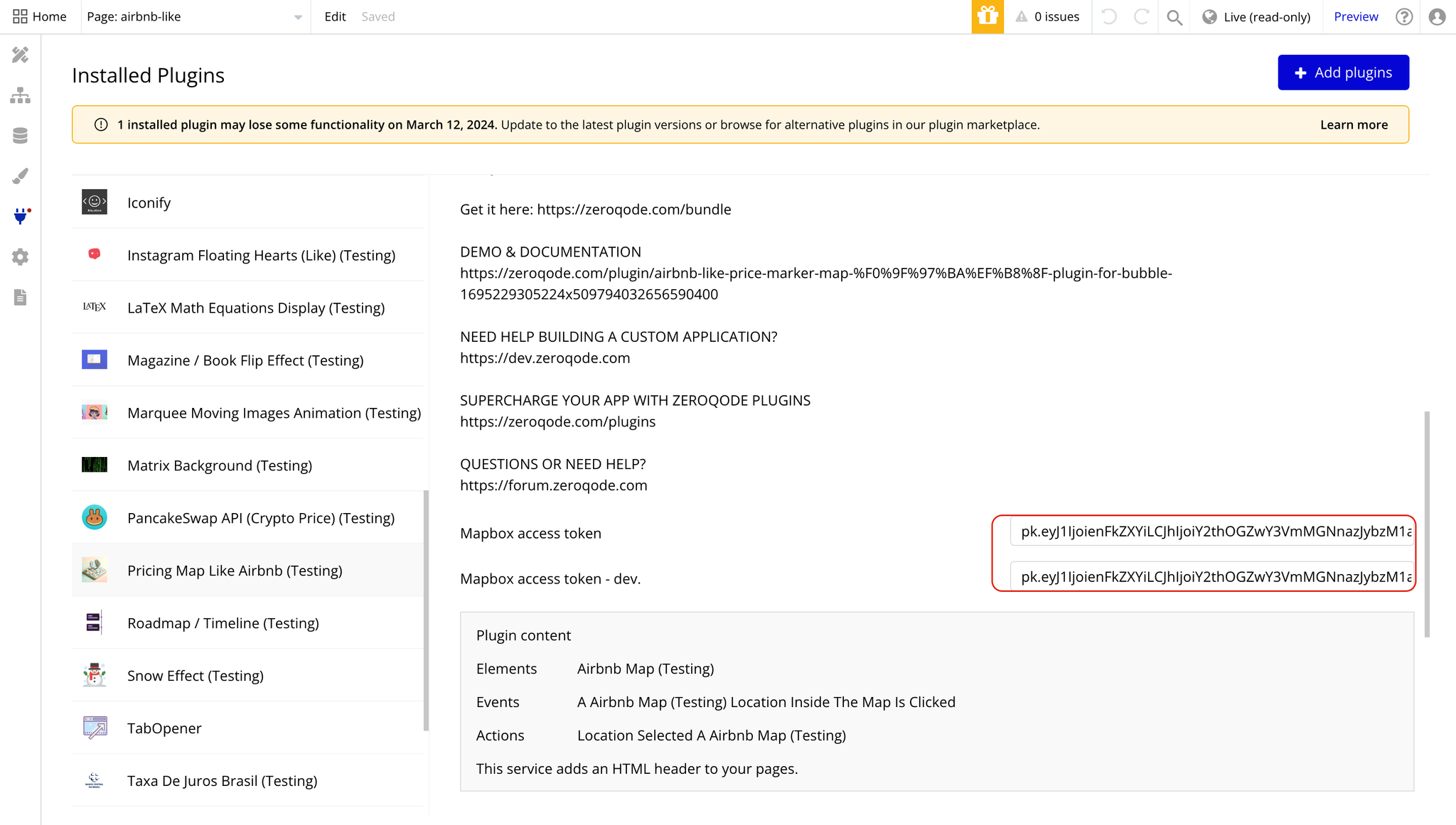Click the Roadmap Timeline plugin icon

point(94,622)
